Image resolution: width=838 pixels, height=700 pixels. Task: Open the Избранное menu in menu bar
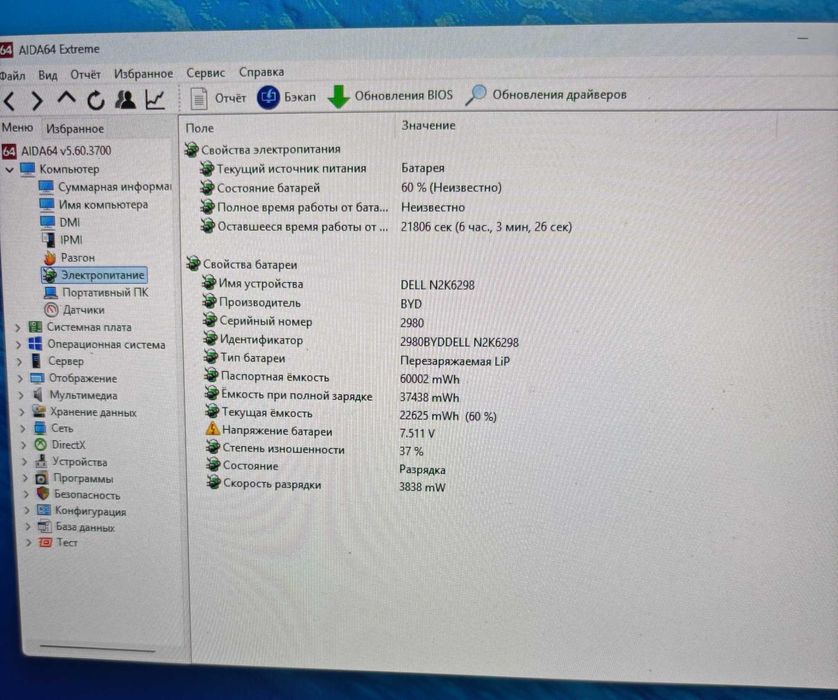tap(143, 74)
